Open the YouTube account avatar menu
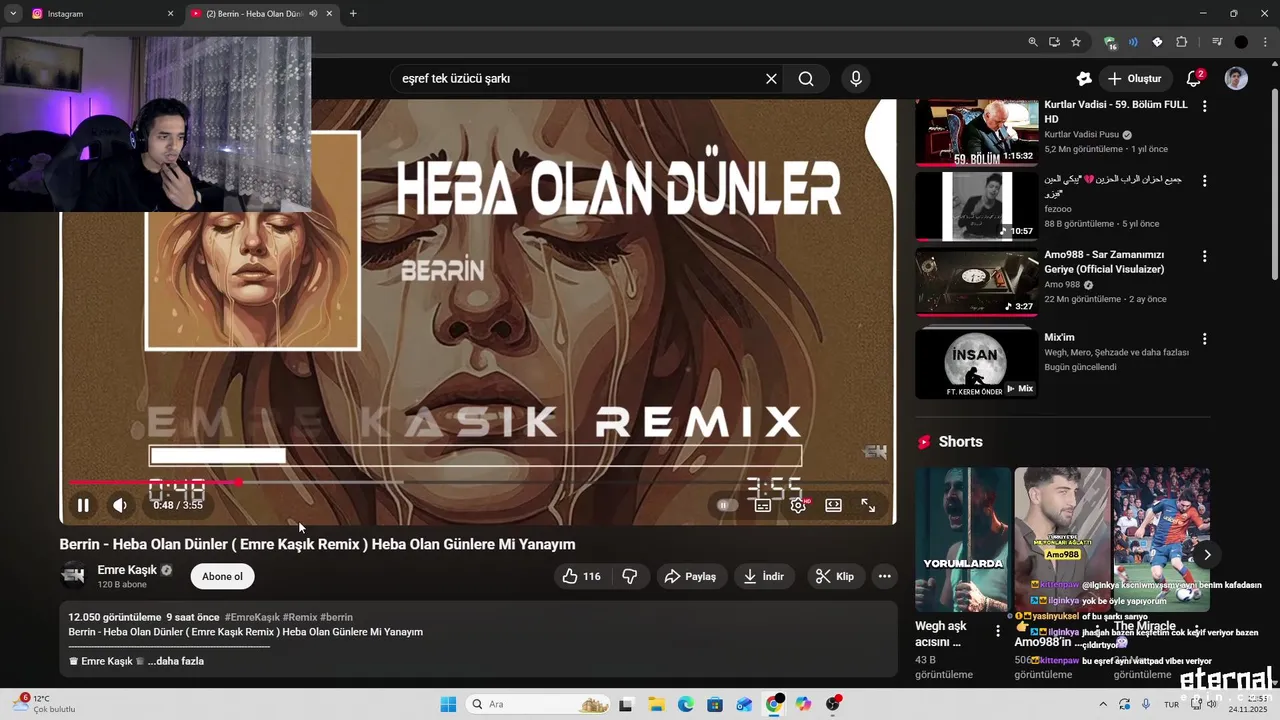The width and height of the screenshot is (1280, 720). pos(1237,78)
